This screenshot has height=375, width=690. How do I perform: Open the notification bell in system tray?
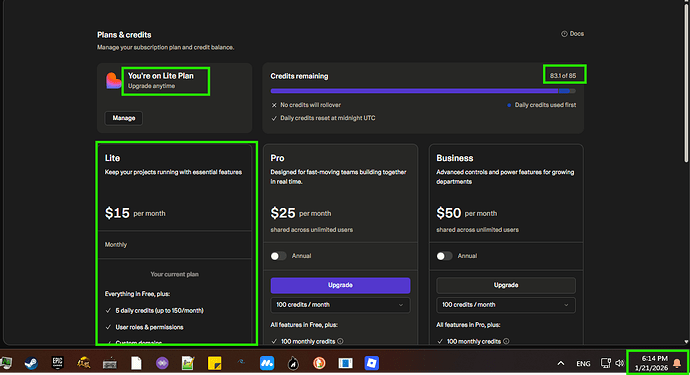(x=677, y=363)
